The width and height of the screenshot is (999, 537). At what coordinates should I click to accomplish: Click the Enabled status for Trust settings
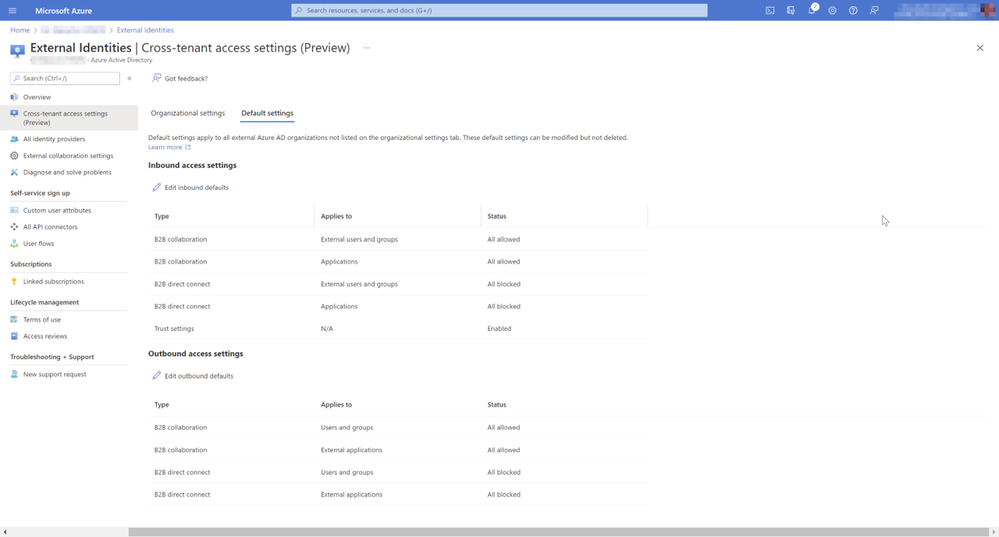pyautogui.click(x=500, y=329)
